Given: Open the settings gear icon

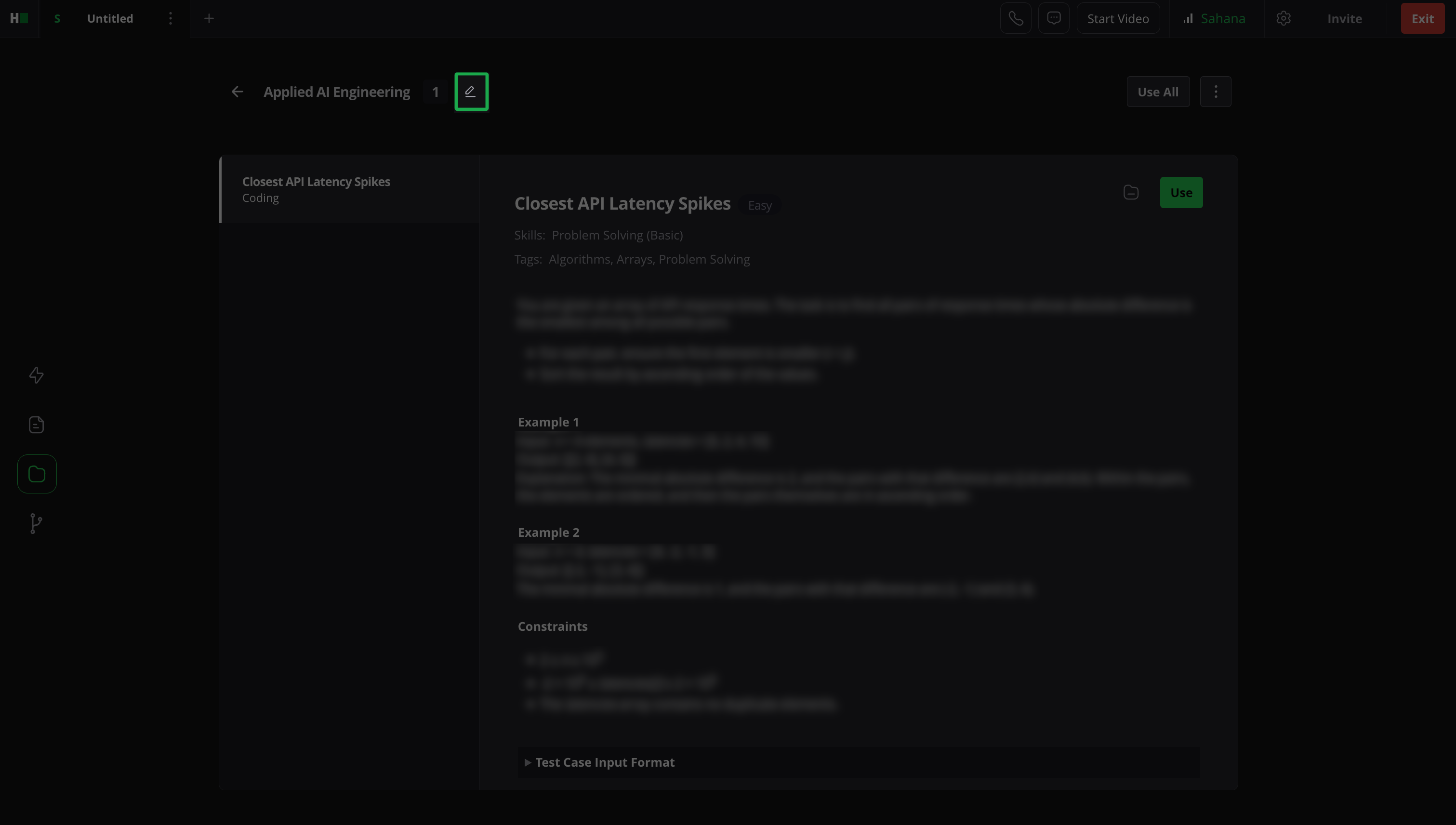Looking at the screenshot, I should (x=1283, y=19).
